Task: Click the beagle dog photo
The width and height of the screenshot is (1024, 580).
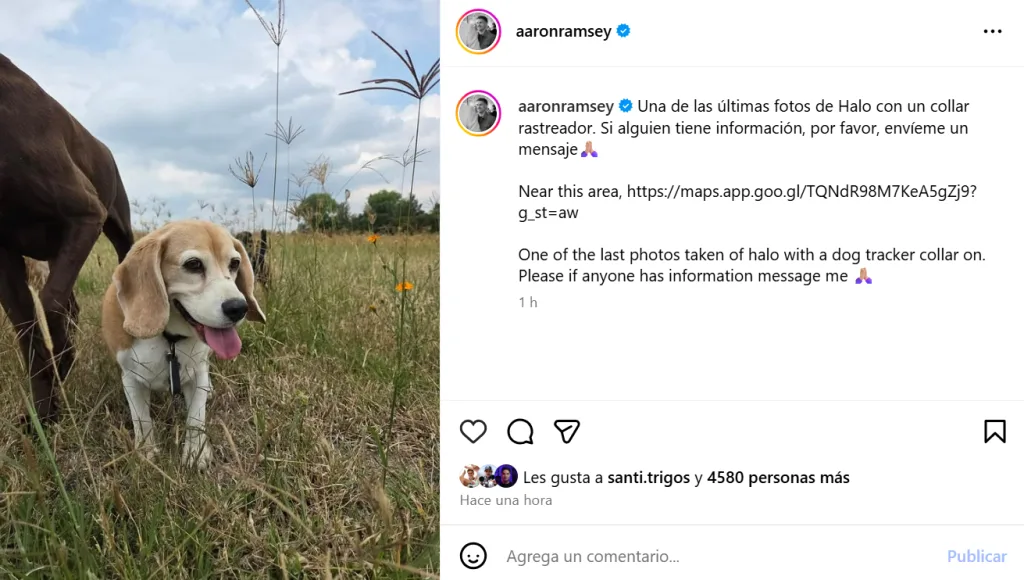Action: coord(219,290)
